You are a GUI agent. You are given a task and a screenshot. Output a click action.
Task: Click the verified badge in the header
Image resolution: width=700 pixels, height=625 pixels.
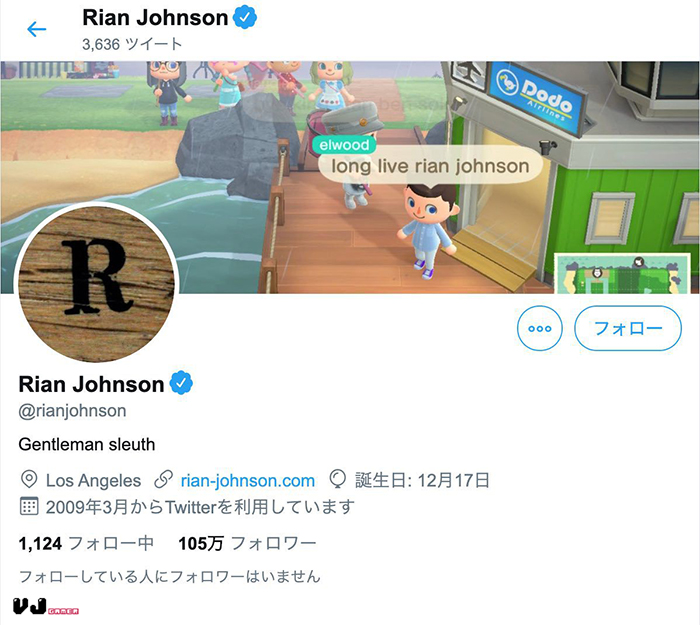[245, 18]
